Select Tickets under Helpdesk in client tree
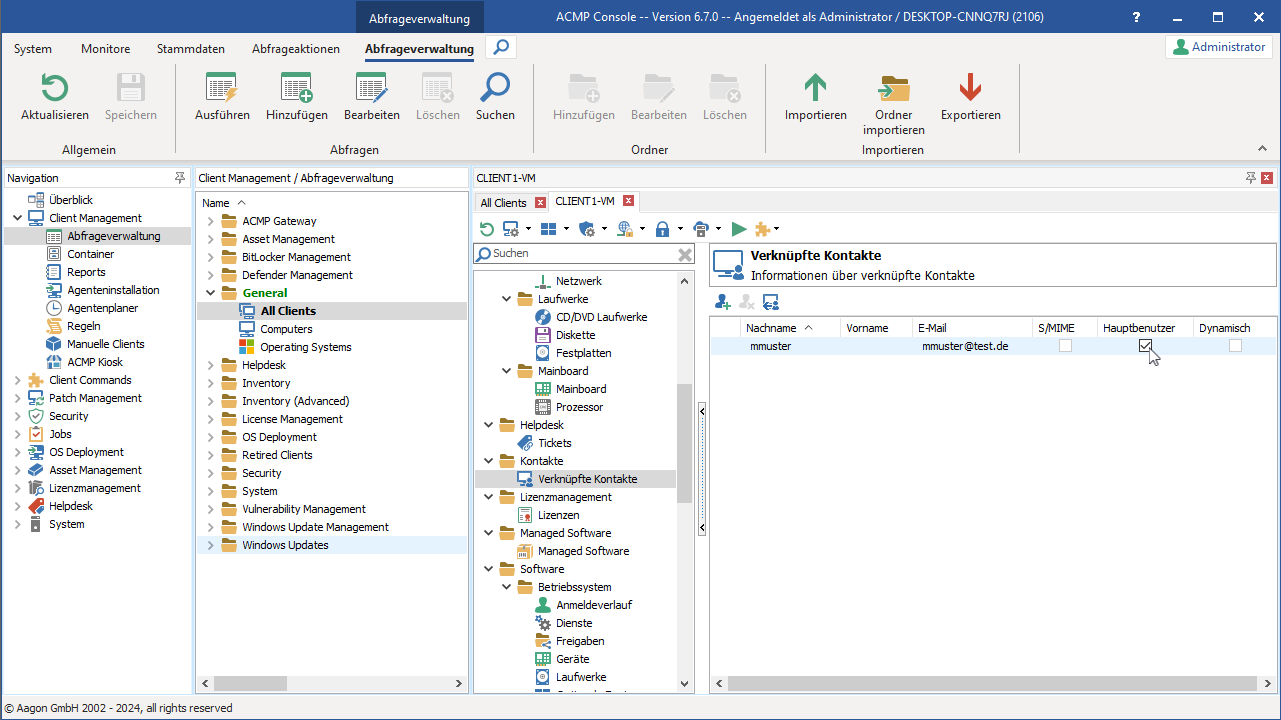Screen dimensions: 1281x720 coord(555,443)
